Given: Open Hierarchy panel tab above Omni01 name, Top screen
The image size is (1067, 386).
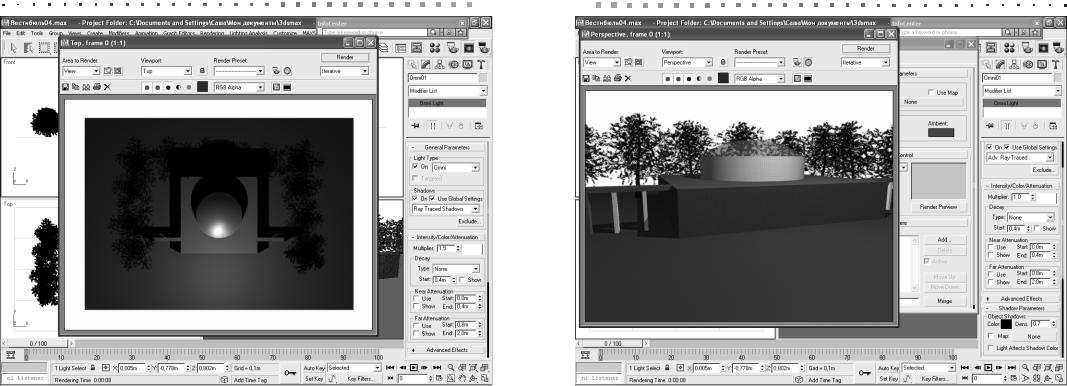Looking at the screenshot, I should point(440,65).
